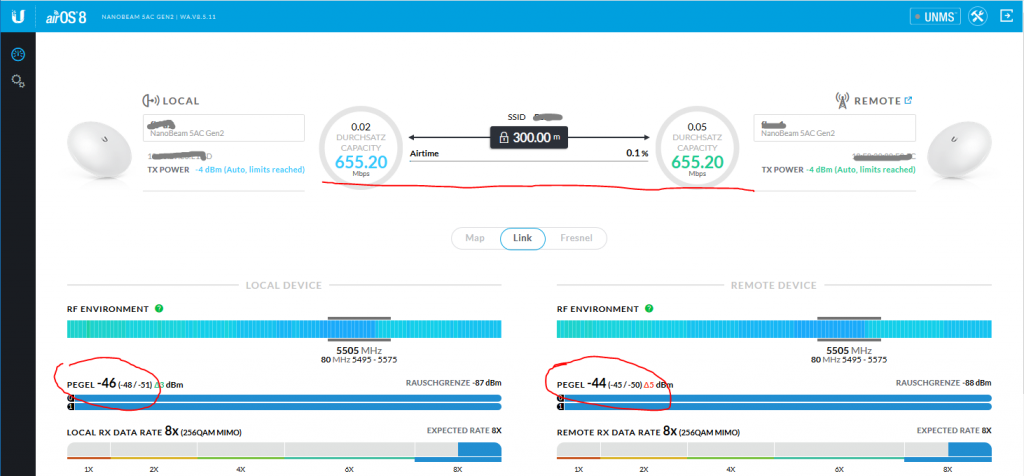1024x476 pixels.
Task: Click the local RF environment spectrum bar
Action: click(284, 329)
